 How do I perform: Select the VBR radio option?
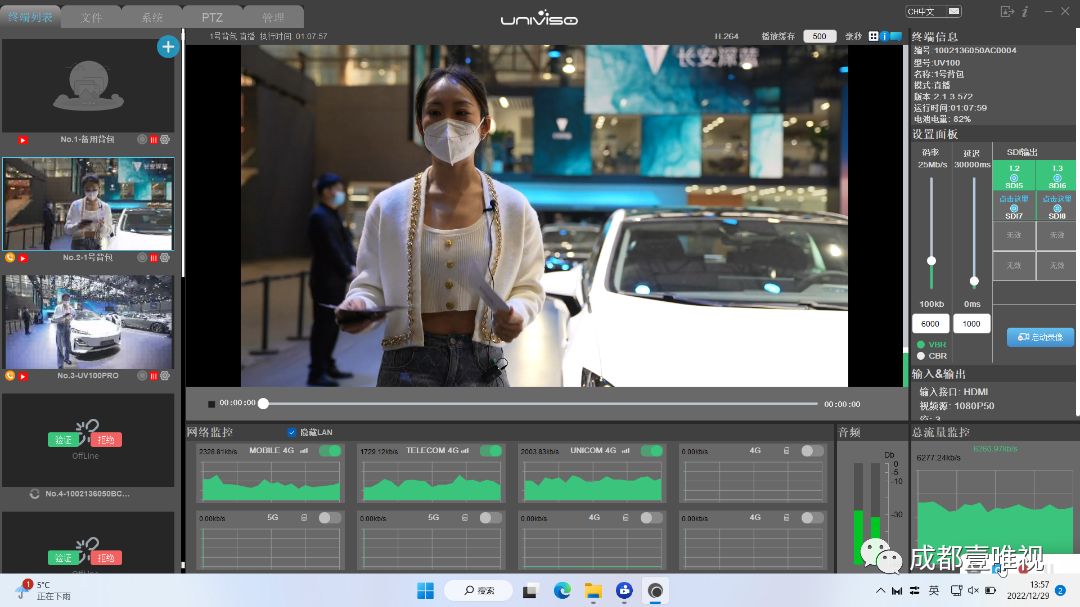pyautogui.click(x=921, y=344)
